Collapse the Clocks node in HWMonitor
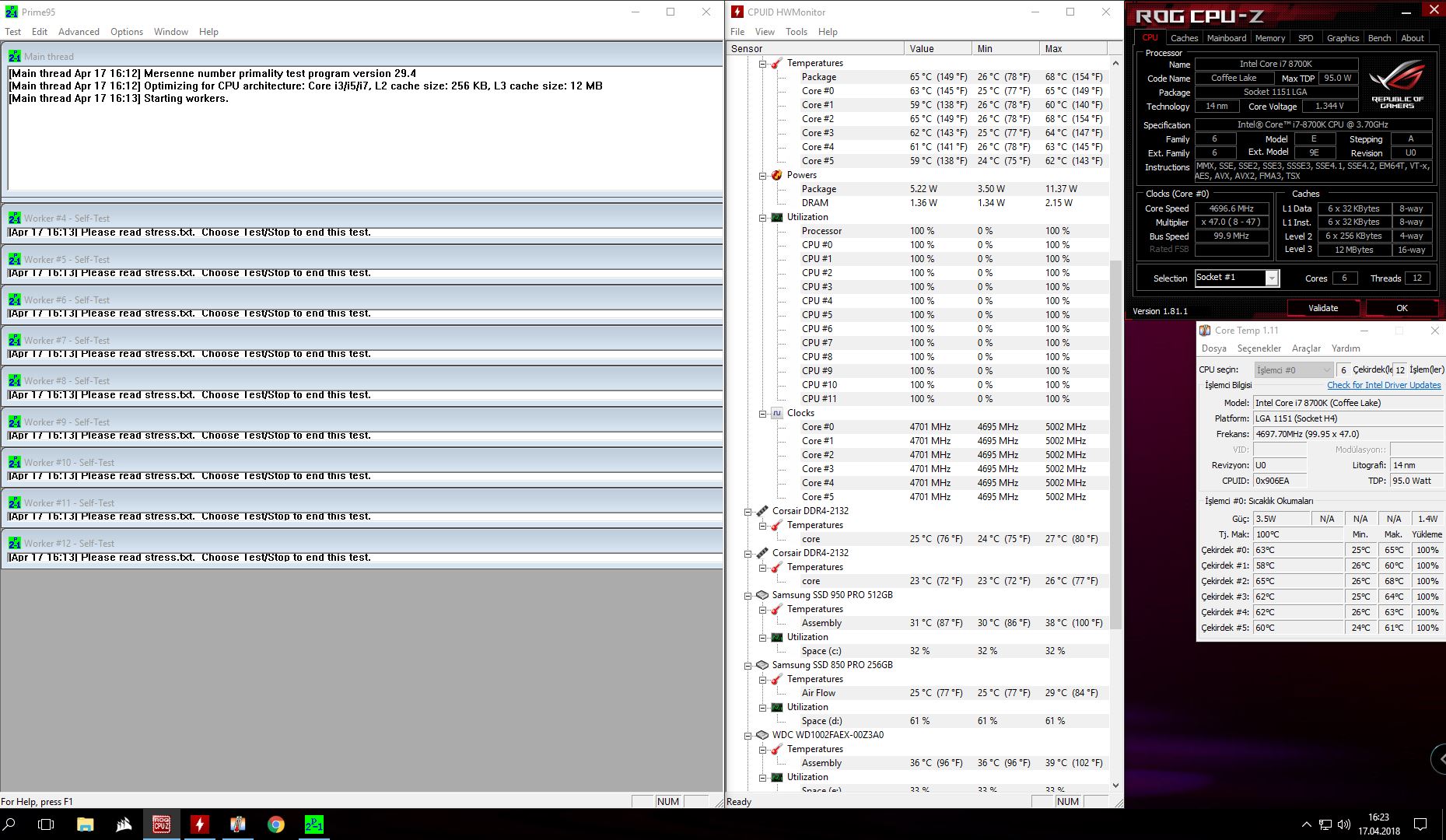 click(x=763, y=413)
